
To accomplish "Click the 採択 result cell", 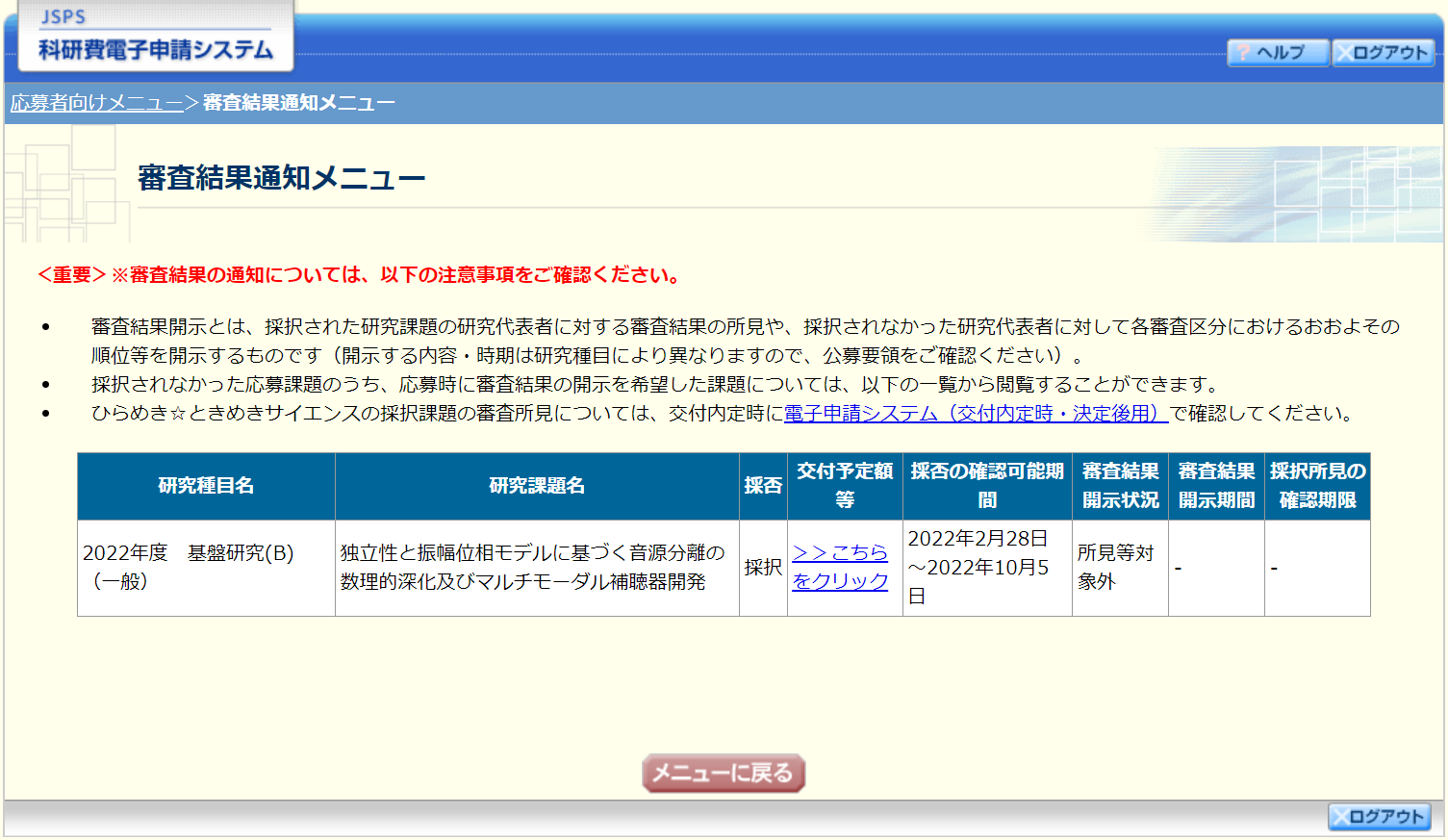I will pyautogui.click(x=763, y=568).
